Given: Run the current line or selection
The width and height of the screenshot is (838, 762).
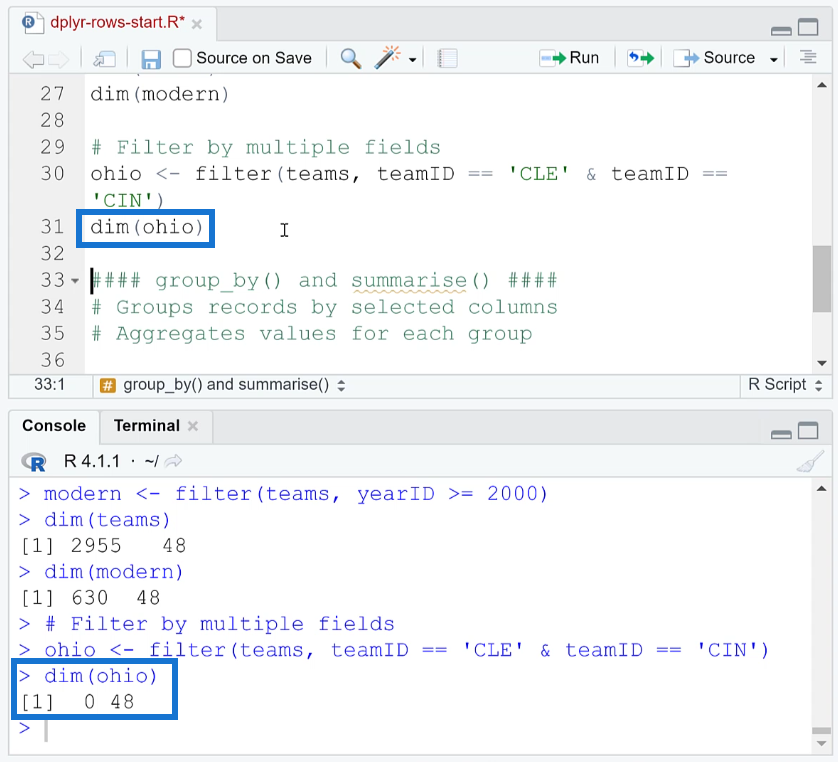Looking at the screenshot, I should 569,58.
